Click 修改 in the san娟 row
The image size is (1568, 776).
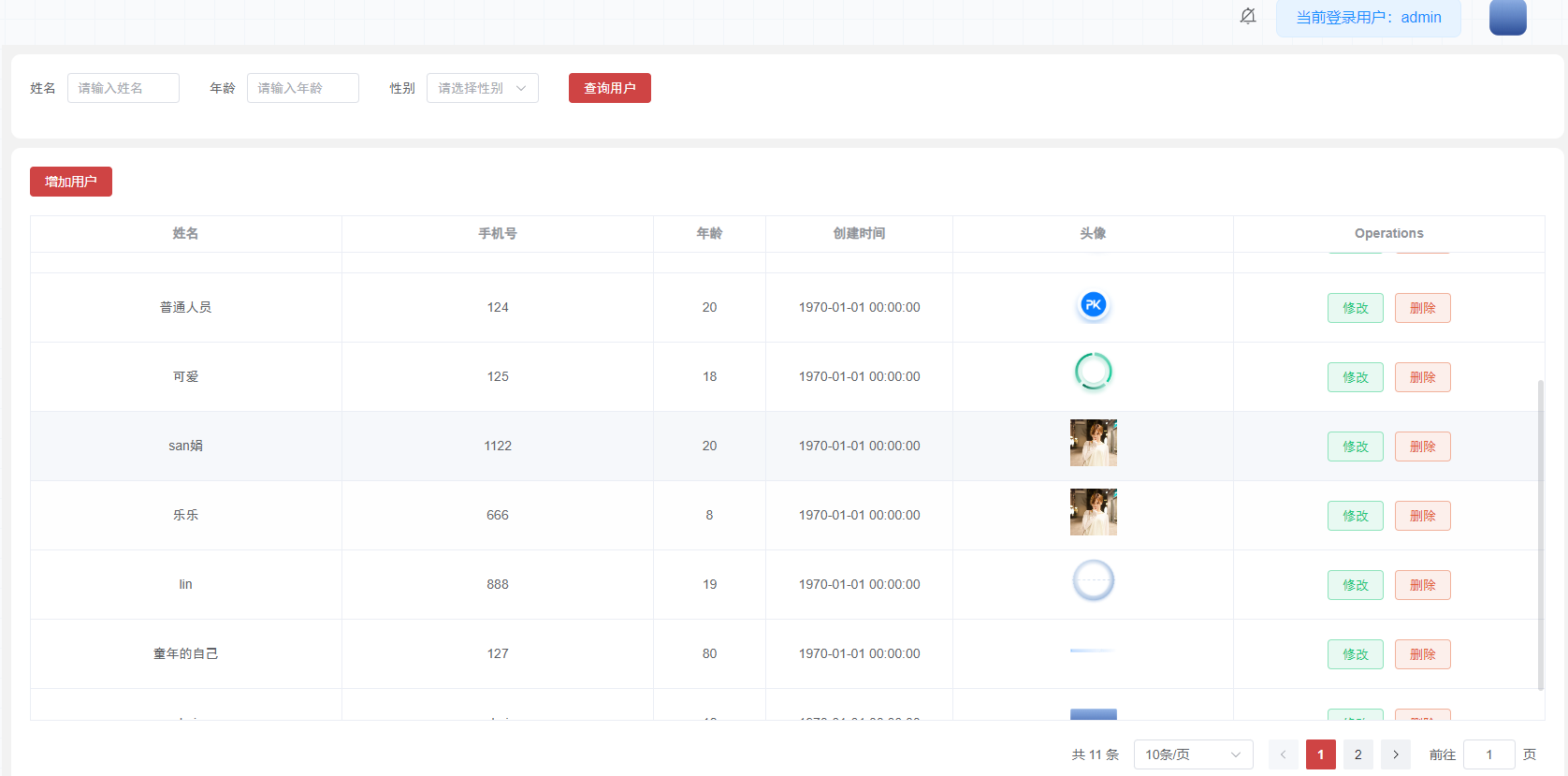[1356, 447]
